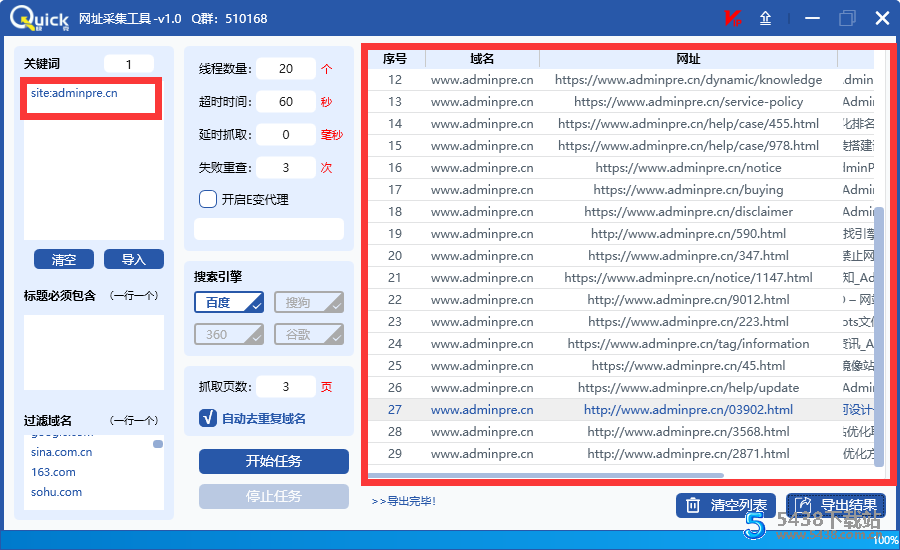Select row 19 URL 590.html
Screen dimensions: 900x550
coord(688,234)
